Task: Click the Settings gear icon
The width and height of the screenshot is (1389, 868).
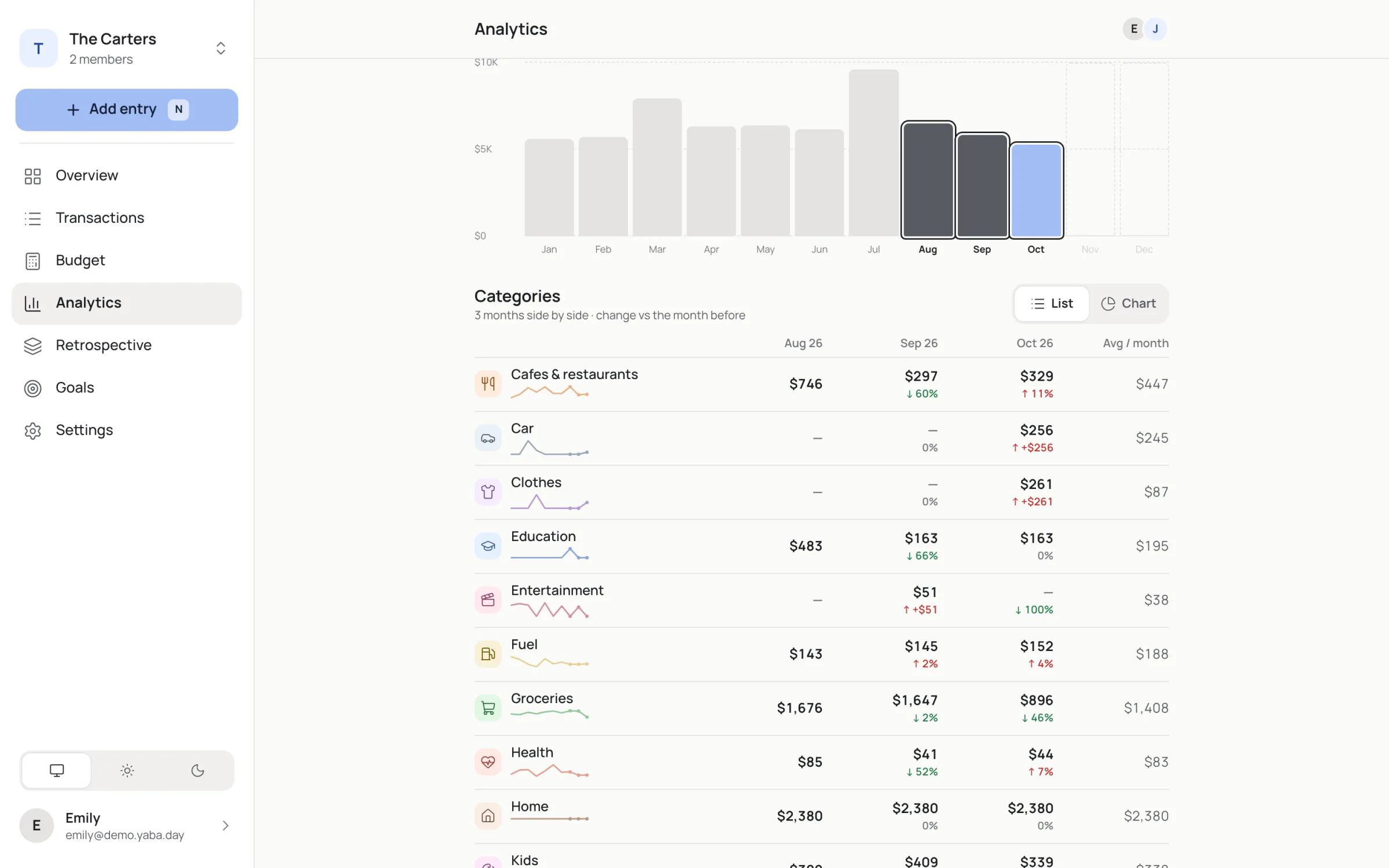Action: click(x=32, y=431)
